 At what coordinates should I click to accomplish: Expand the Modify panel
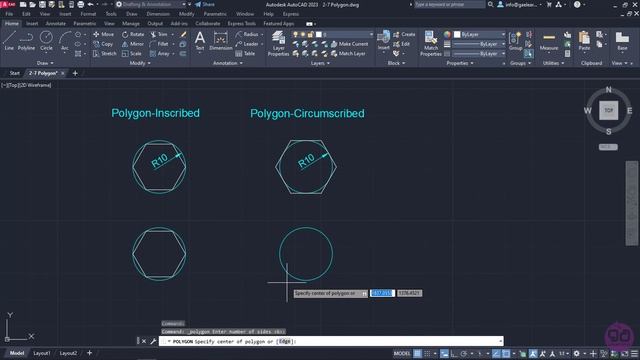(140, 63)
